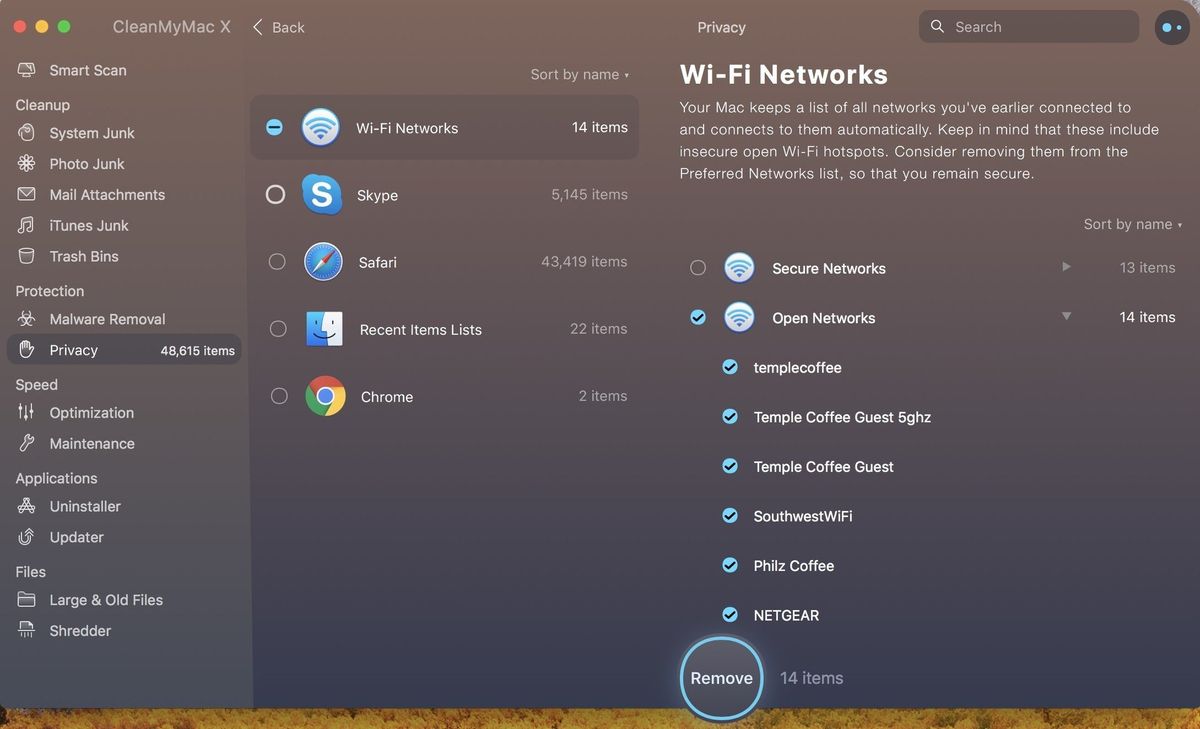Screen dimensions: 1200x729
Task: Click the Trash Bins icon
Action: (27, 257)
